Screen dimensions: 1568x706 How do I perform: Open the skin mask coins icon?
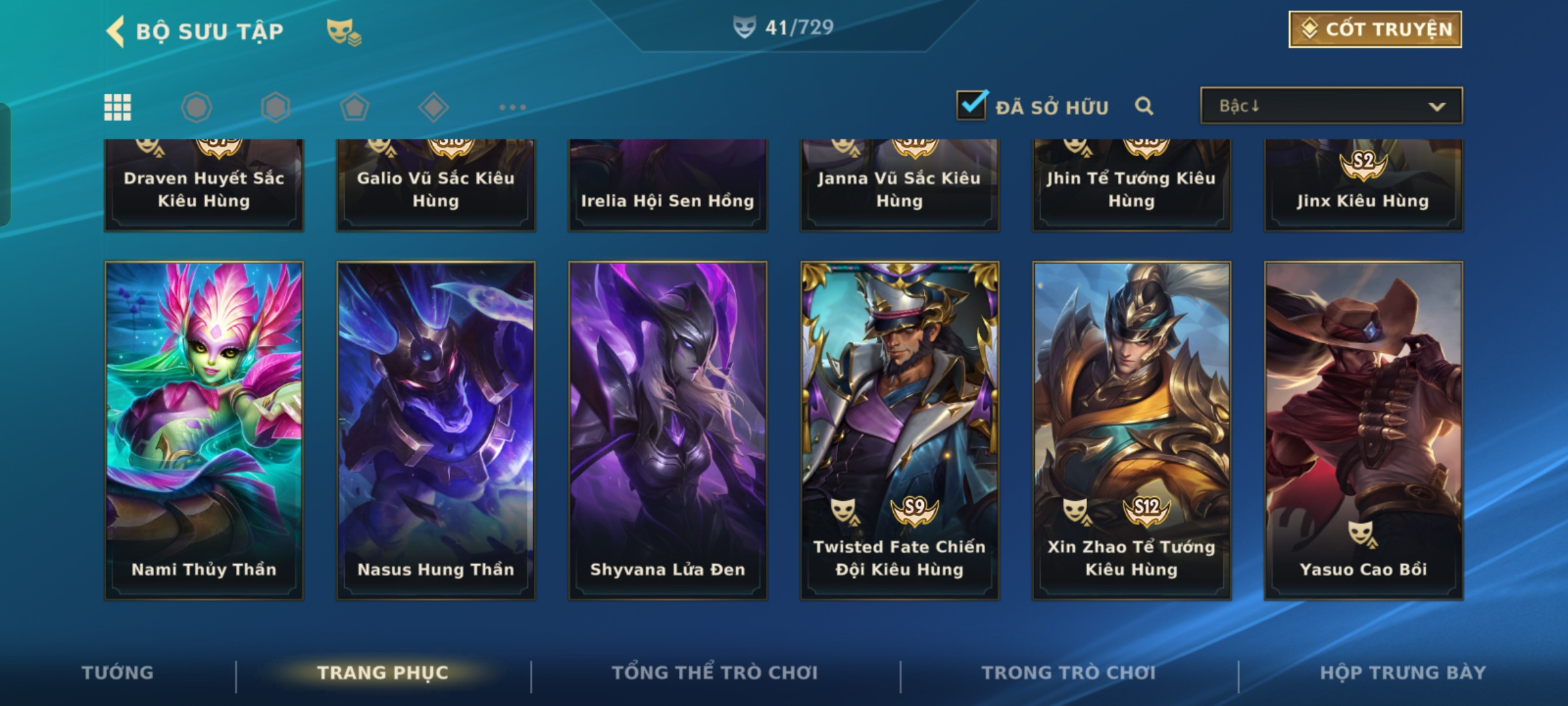tap(344, 32)
